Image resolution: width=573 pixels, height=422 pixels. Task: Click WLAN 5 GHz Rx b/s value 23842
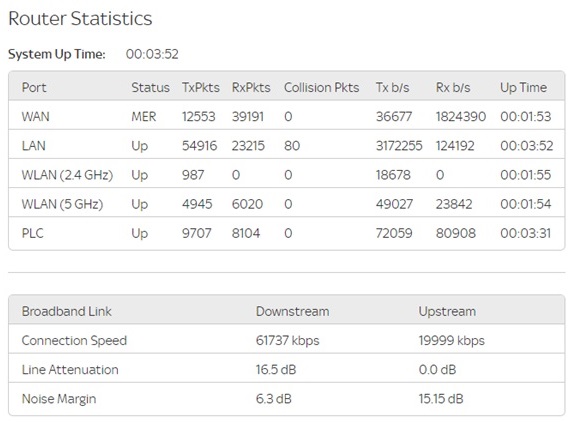coord(454,204)
